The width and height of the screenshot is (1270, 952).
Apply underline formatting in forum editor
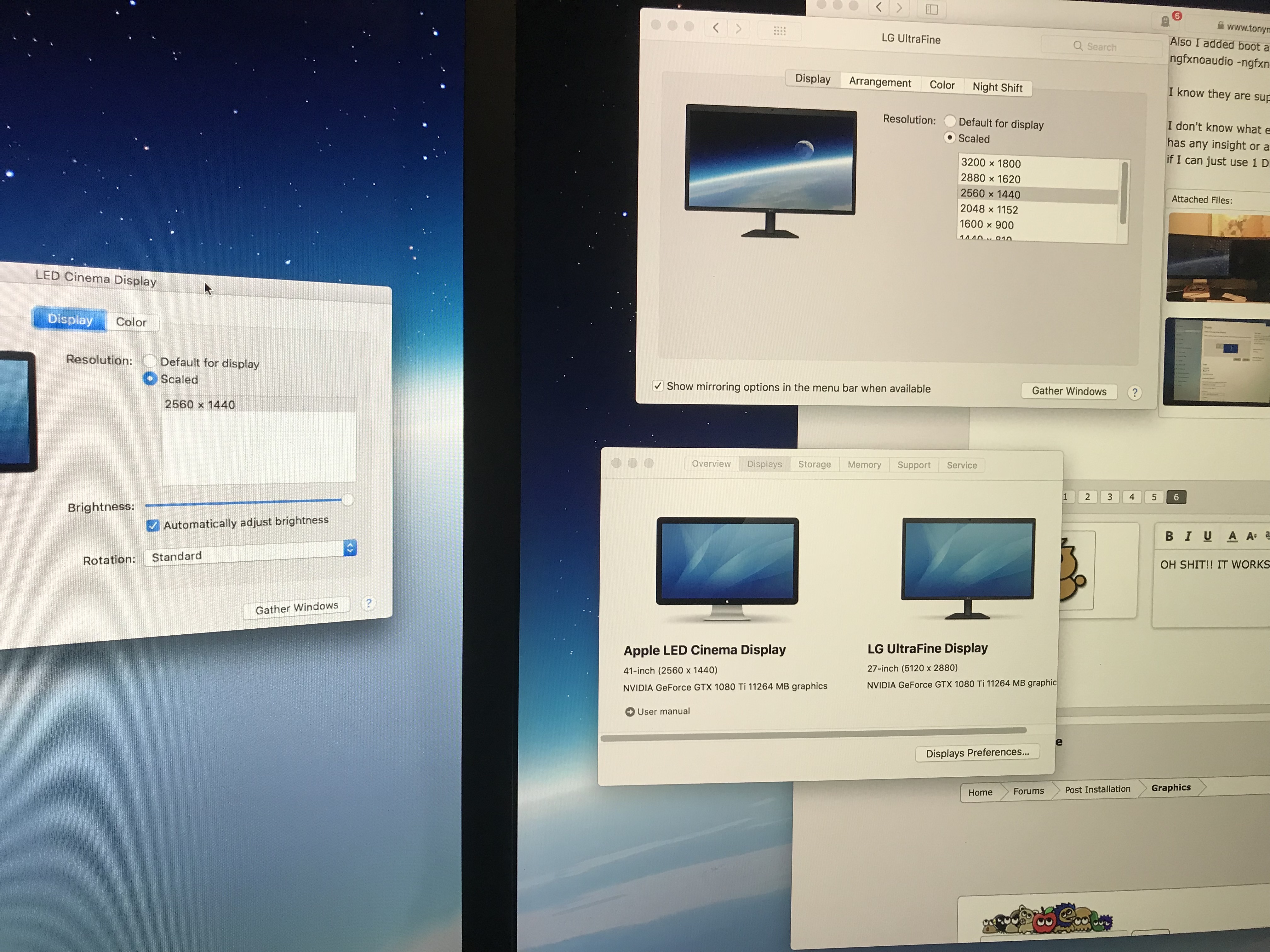point(1207,536)
